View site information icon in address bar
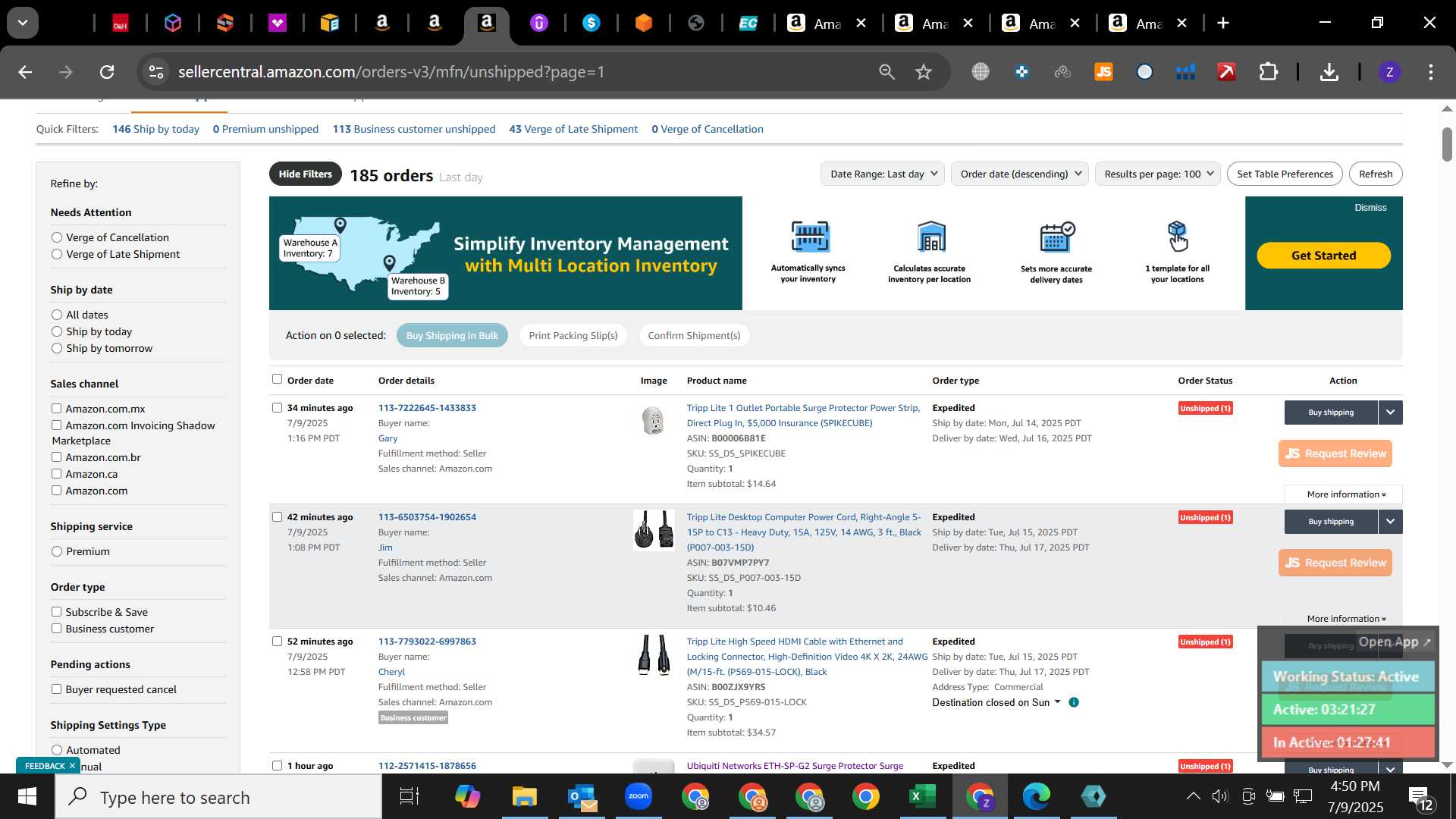 pyautogui.click(x=155, y=72)
